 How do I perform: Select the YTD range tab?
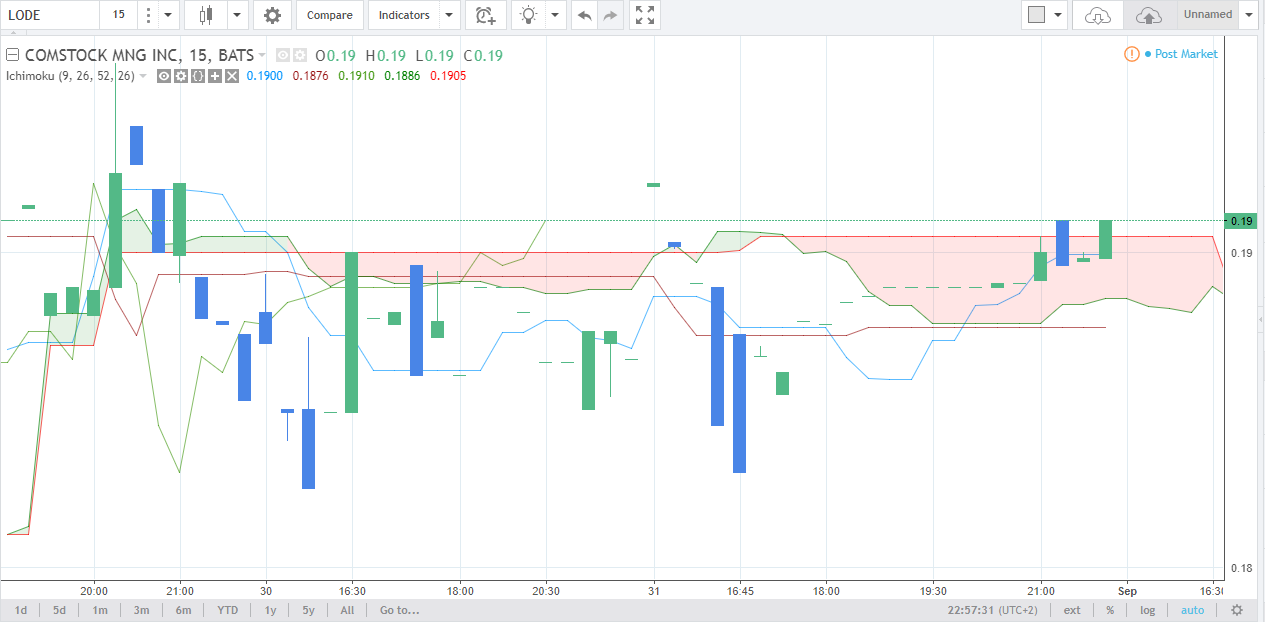pyautogui.click(x=227, y=610)
